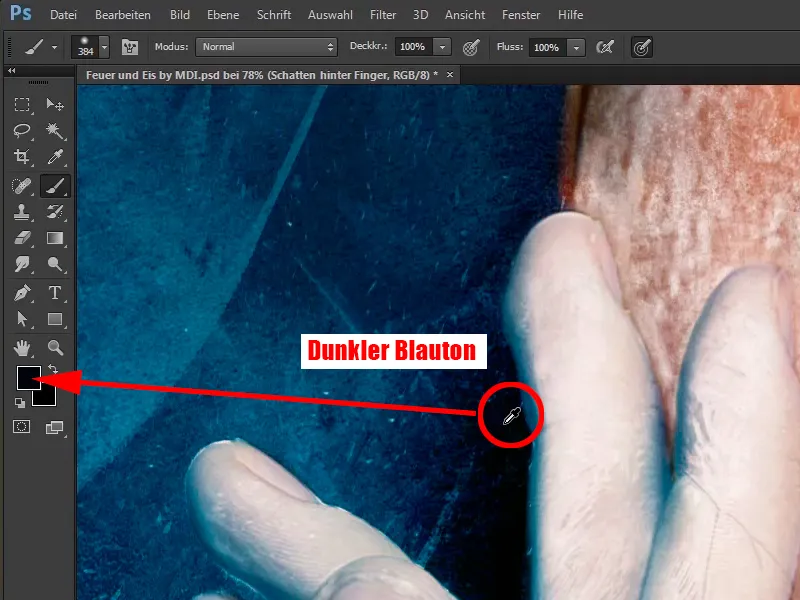The height and width of the screenshot is (600, 800).
Task: Toggle pressure control for opacity
Action: 471,47
